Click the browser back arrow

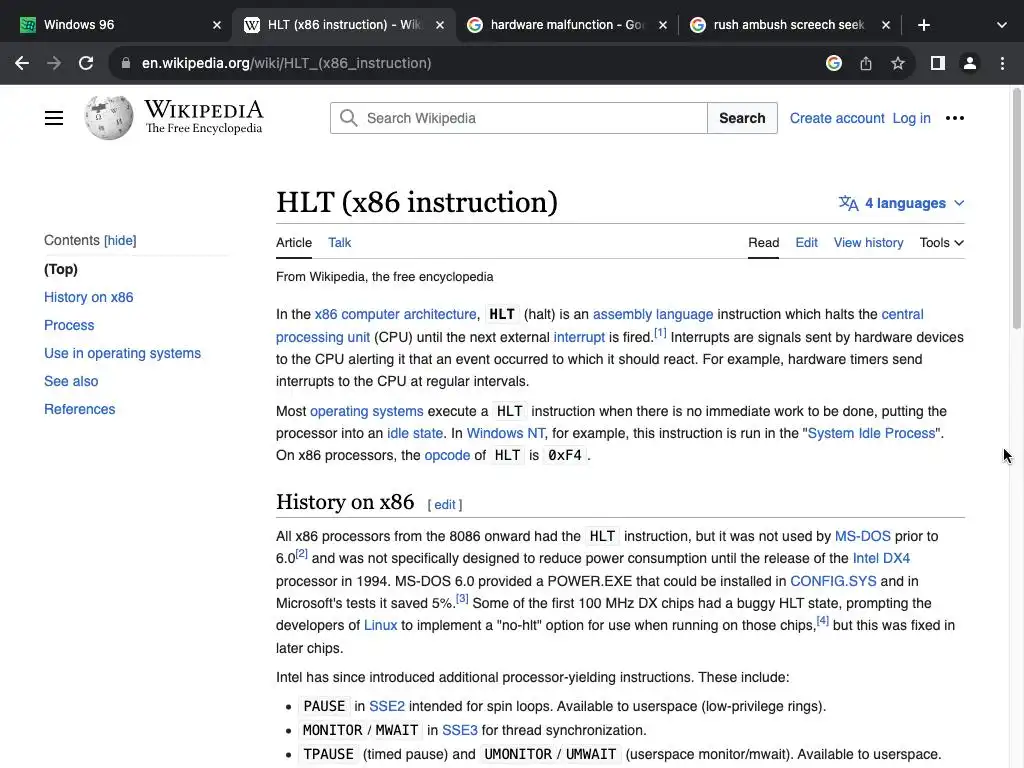(x=22, y=63)
